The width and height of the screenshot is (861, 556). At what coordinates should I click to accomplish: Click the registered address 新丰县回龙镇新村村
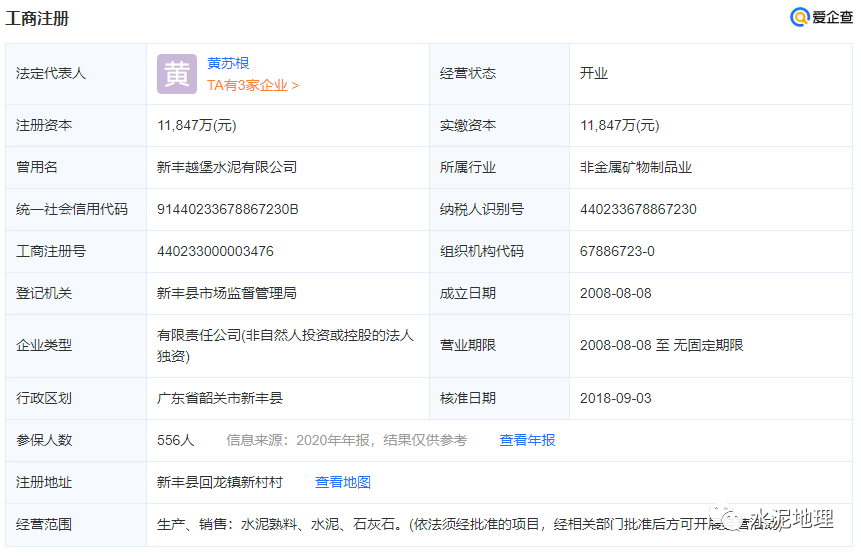pos(220,482)
